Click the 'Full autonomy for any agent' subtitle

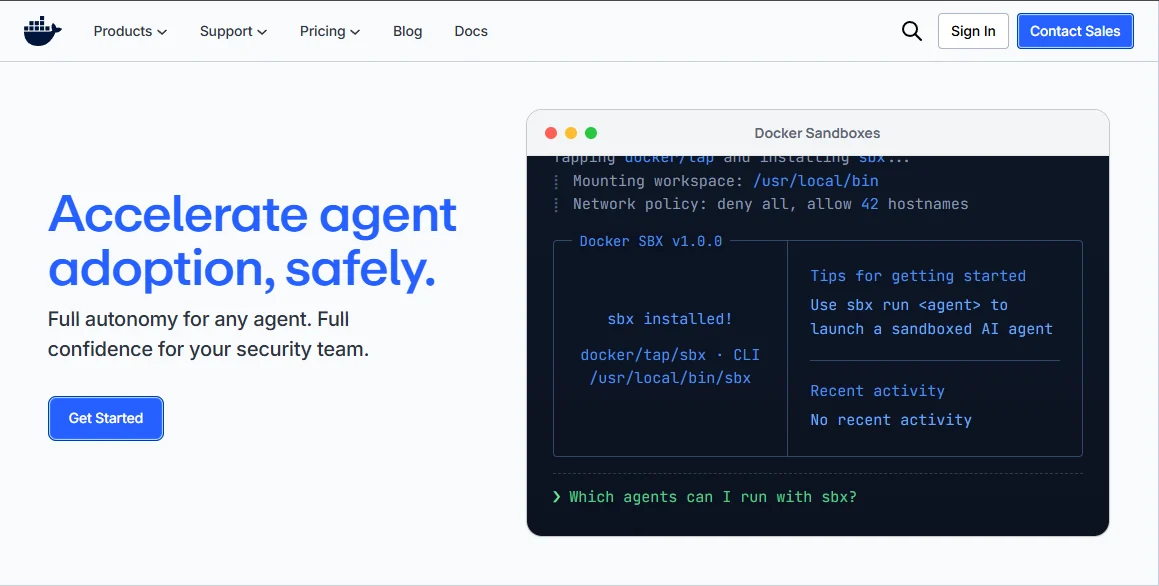208,334
